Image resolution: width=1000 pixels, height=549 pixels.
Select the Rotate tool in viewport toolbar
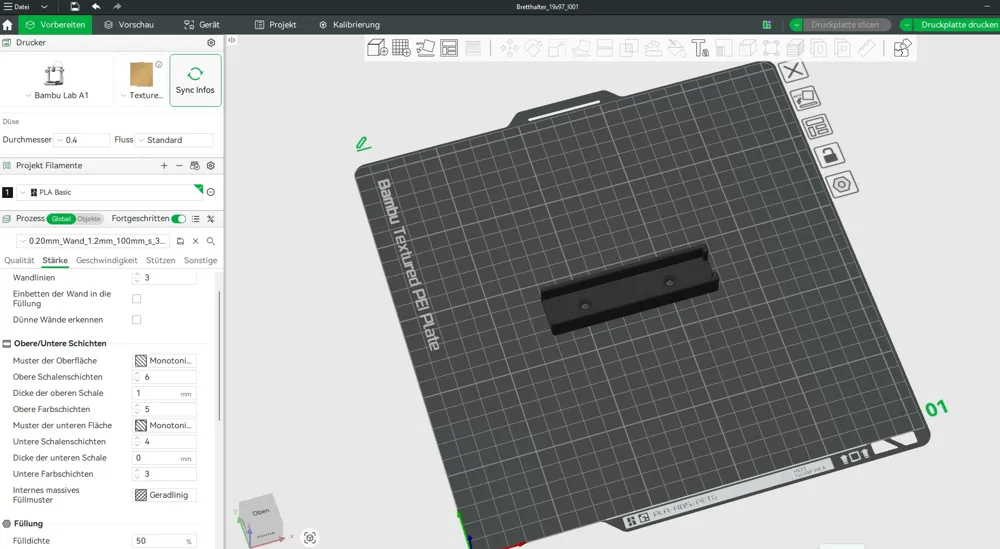pos(533,48)
